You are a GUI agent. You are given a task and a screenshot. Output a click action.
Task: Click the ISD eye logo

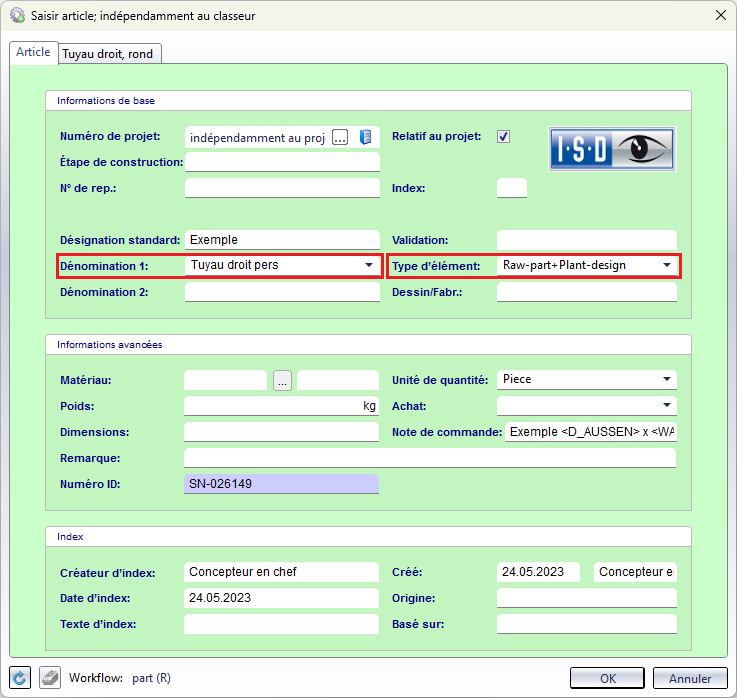coord(612,149)
